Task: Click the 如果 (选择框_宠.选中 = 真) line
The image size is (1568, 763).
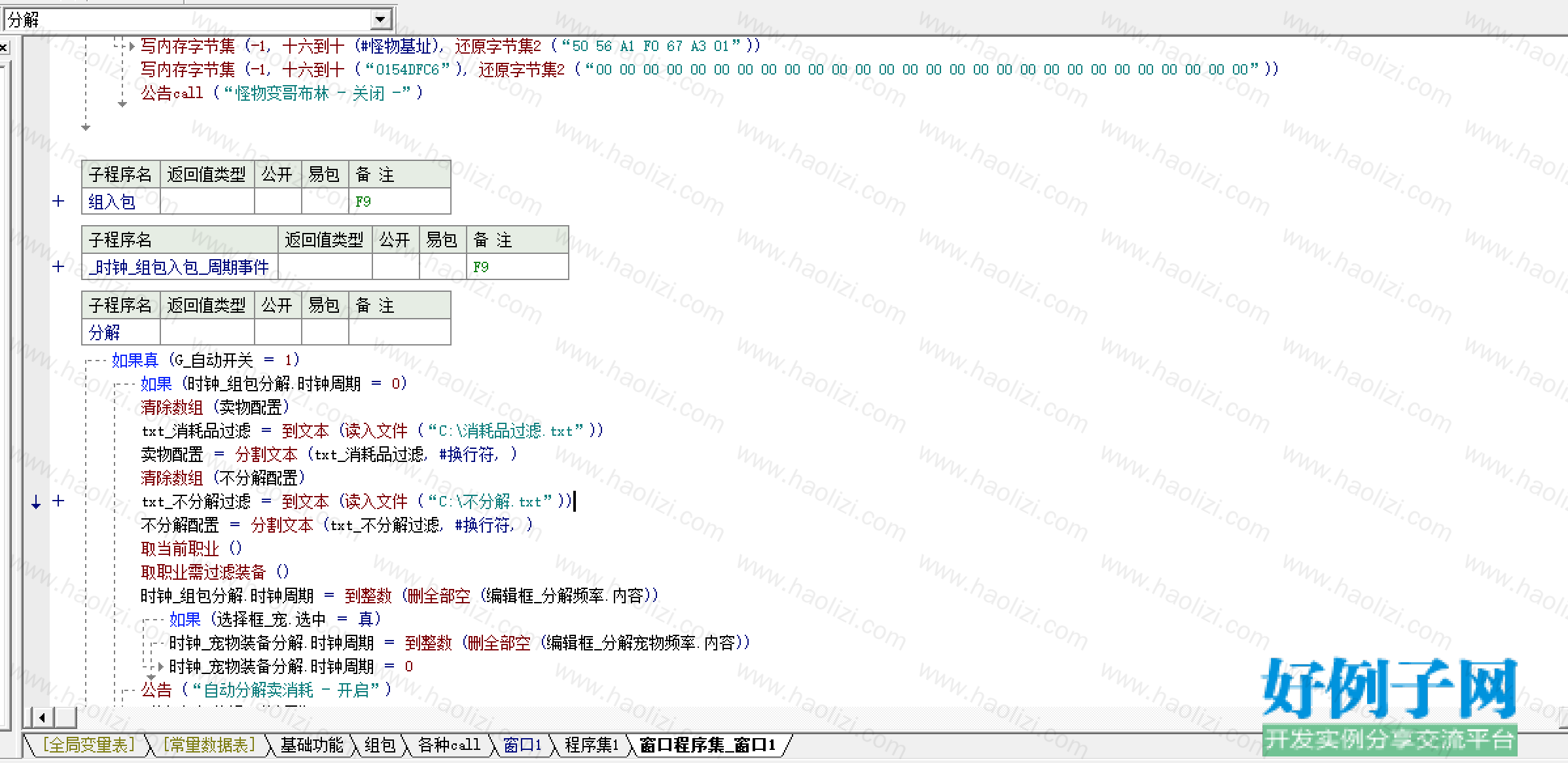Action: click(275, 619)
